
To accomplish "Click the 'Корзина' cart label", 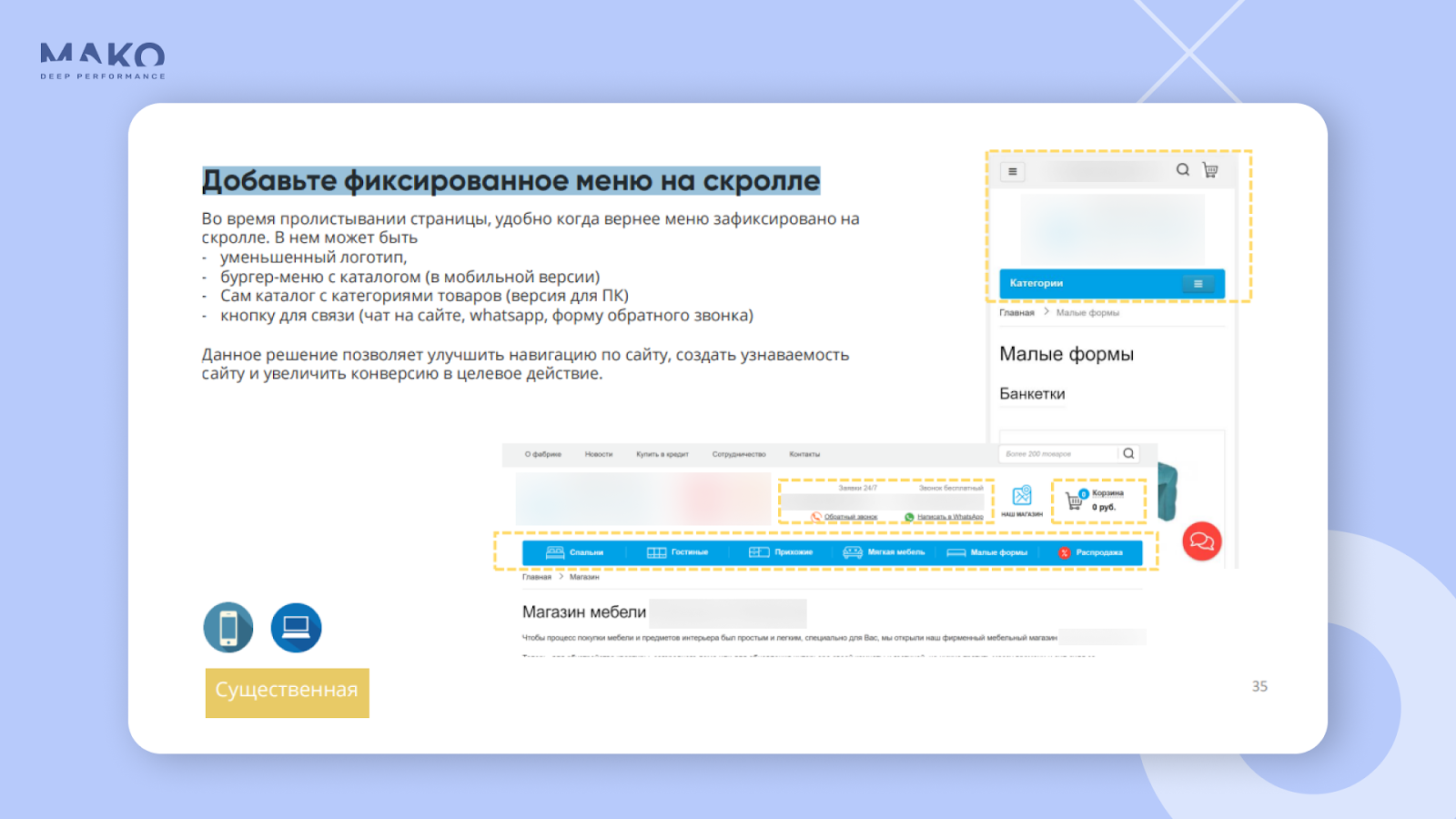I will click(x=1107, y=493).
